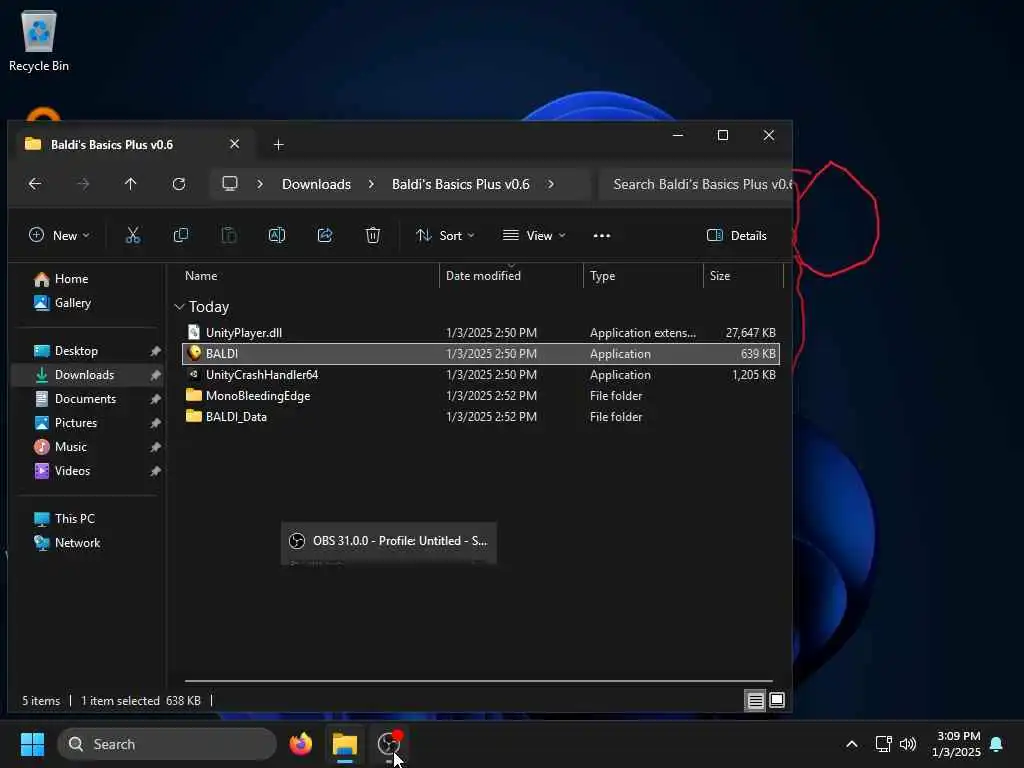1024x768 pixels.
Task: Collapse the Today group
Action: click(179, 307)
